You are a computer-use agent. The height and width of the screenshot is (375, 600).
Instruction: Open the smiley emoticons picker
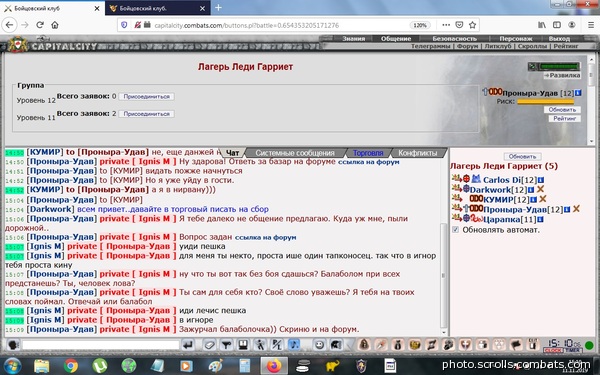(319, 345)
